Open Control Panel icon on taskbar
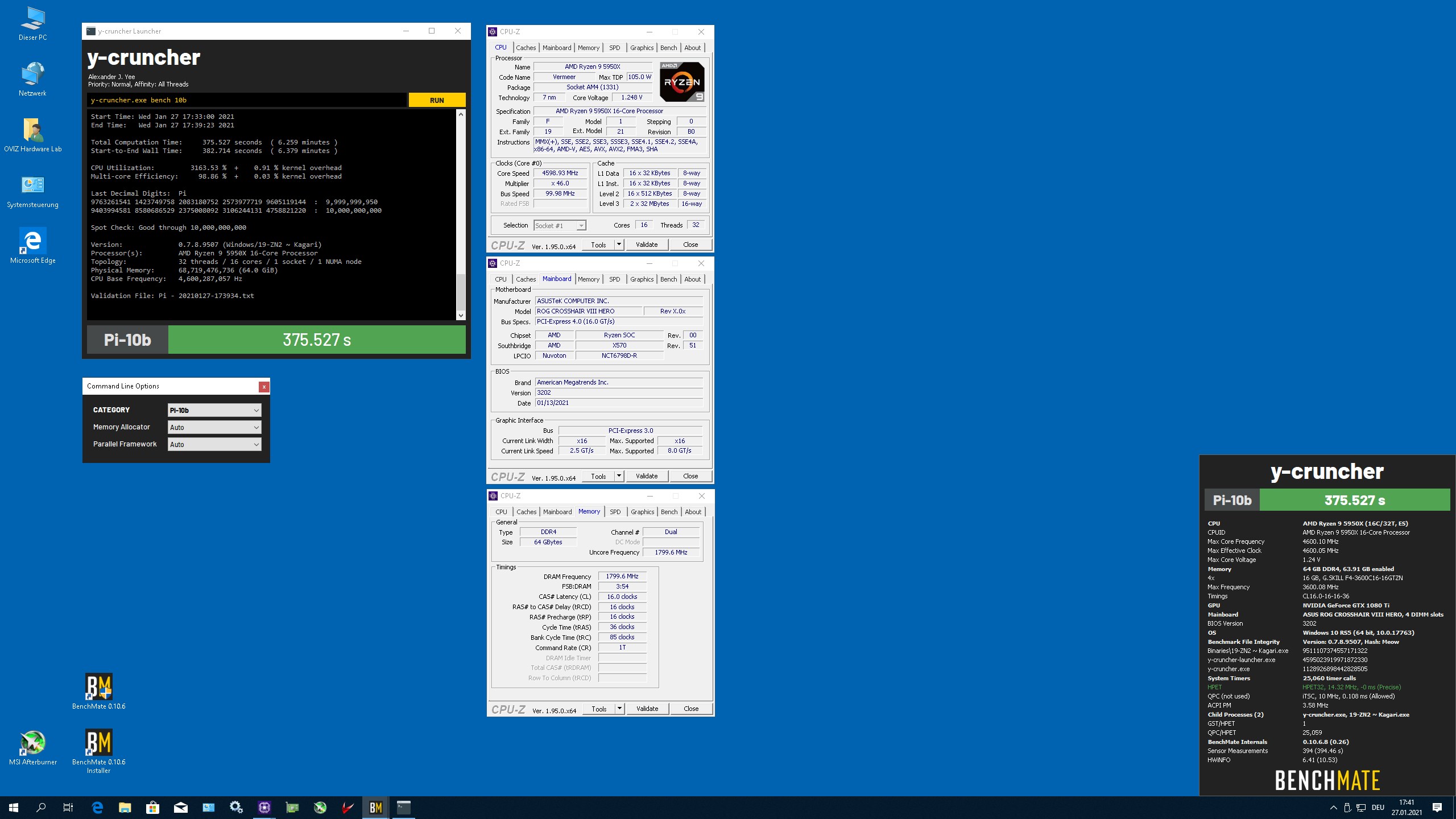This screenshot has height=819, width=1456. pyautogui.click(x=208, y=808)
